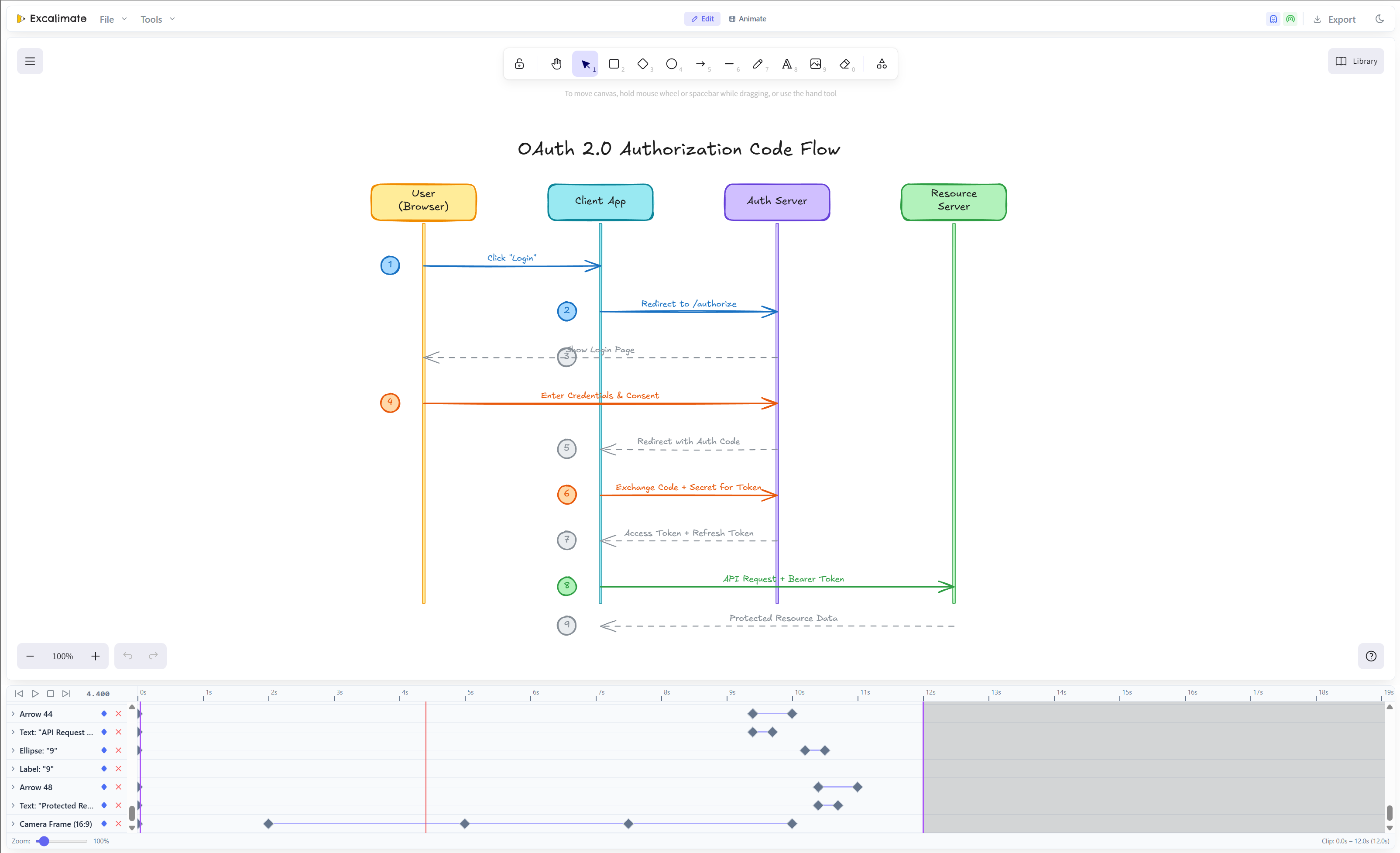Select the freehand Draw pencil tool

[758, 64]
